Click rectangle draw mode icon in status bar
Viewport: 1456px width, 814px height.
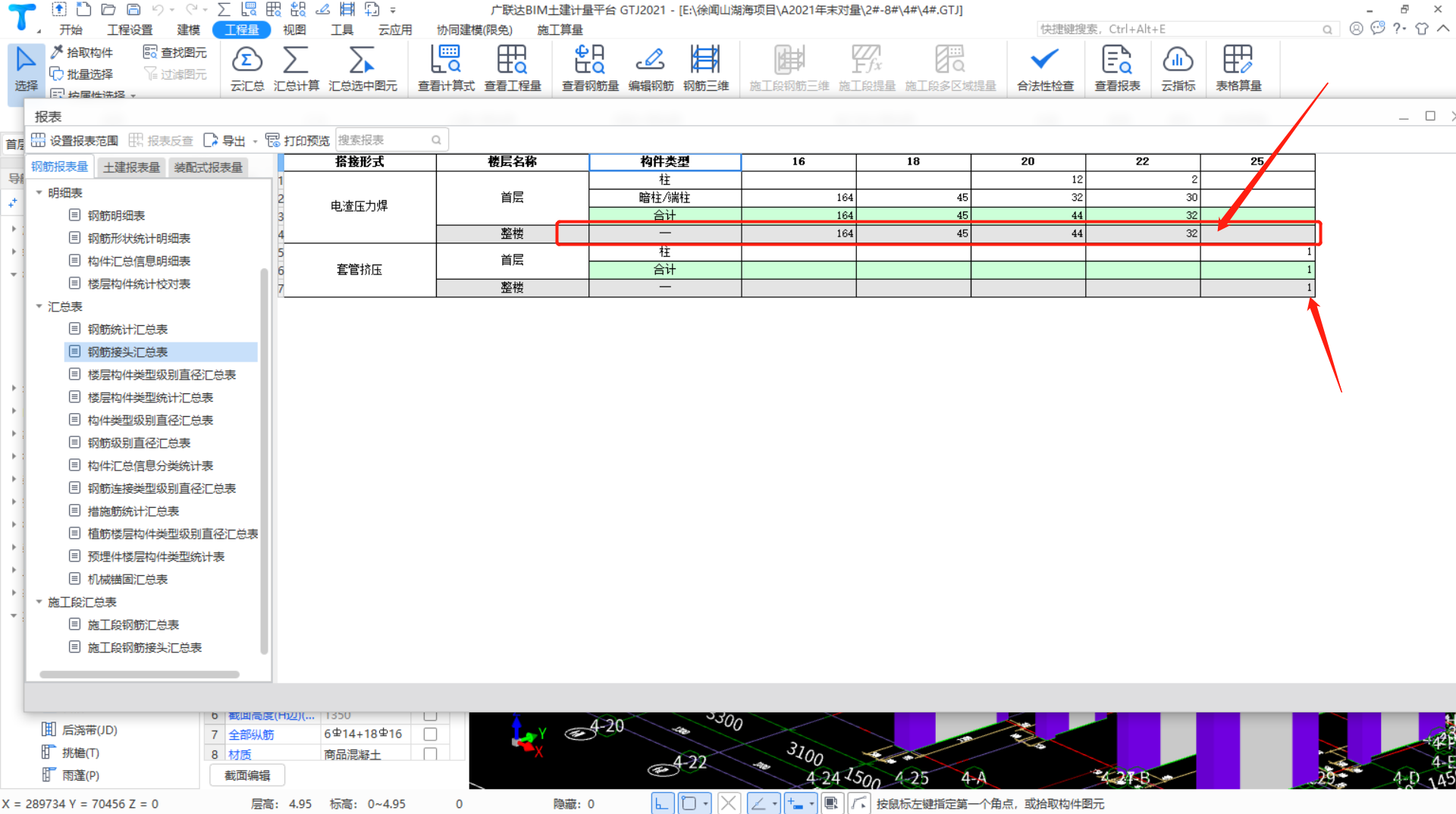[x=689, y=803]
